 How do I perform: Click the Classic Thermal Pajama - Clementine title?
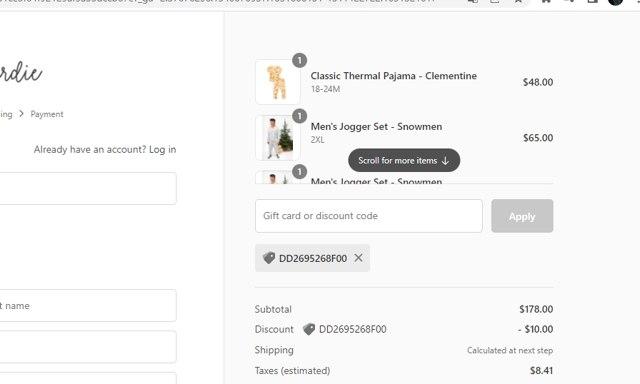coord(393,76)
